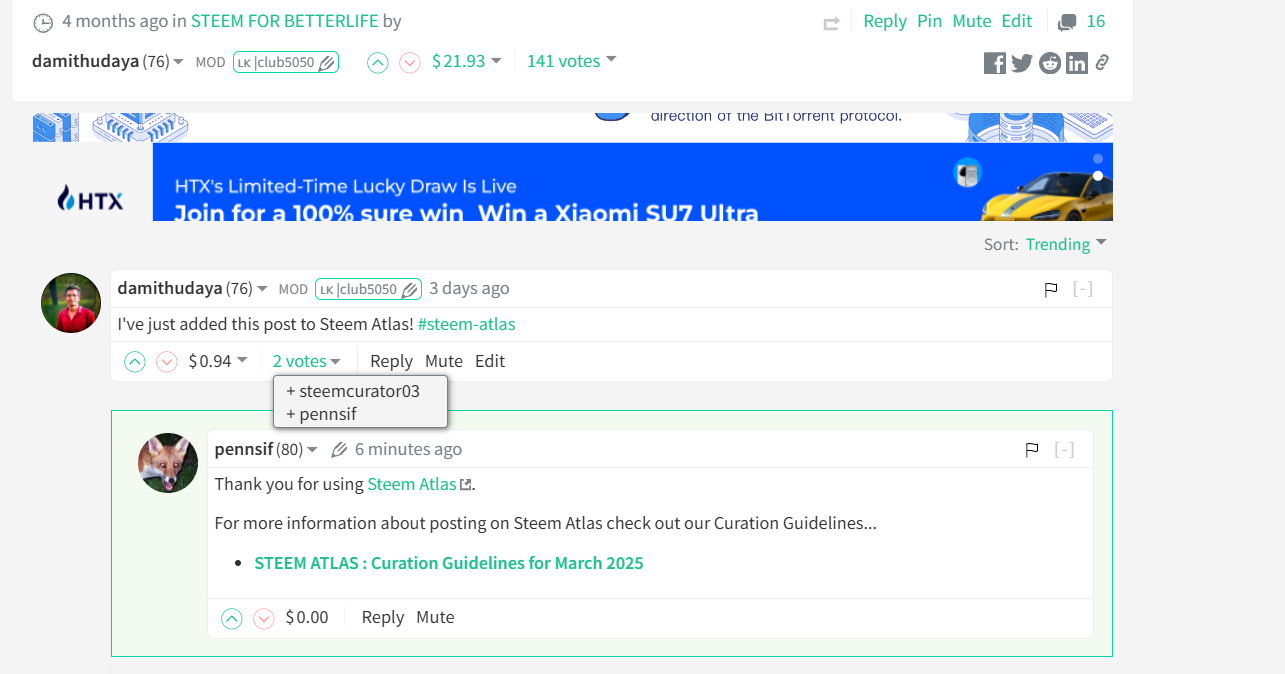Share post on Twitter
The image size is (1285, 674).
click(1022, 63)
